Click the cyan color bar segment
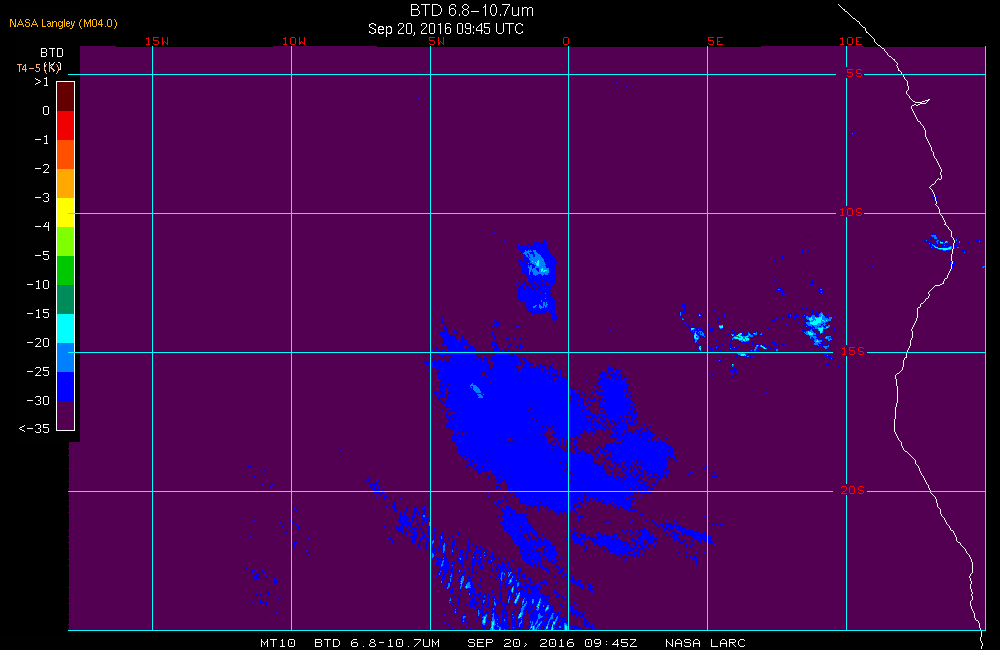 pyautogui.click(x=66, y=329)
